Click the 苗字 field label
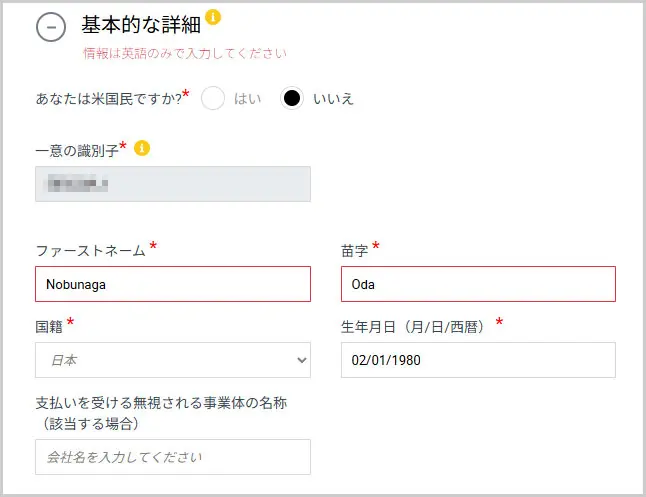This screenshot has height=497, width=646. click(354, 249)
